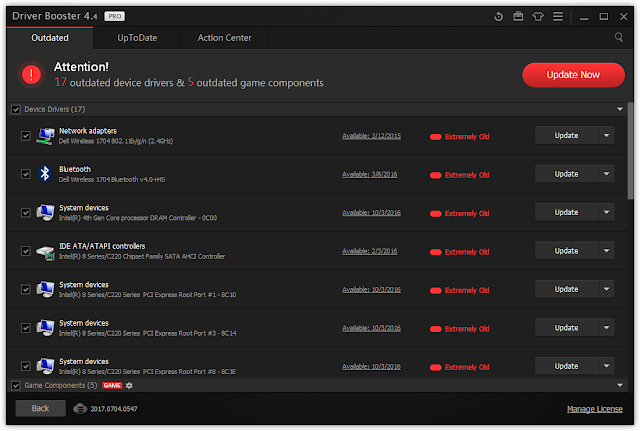Click the Back button
The height and width of the screenshot is (431, 640).
pos(40,408)
